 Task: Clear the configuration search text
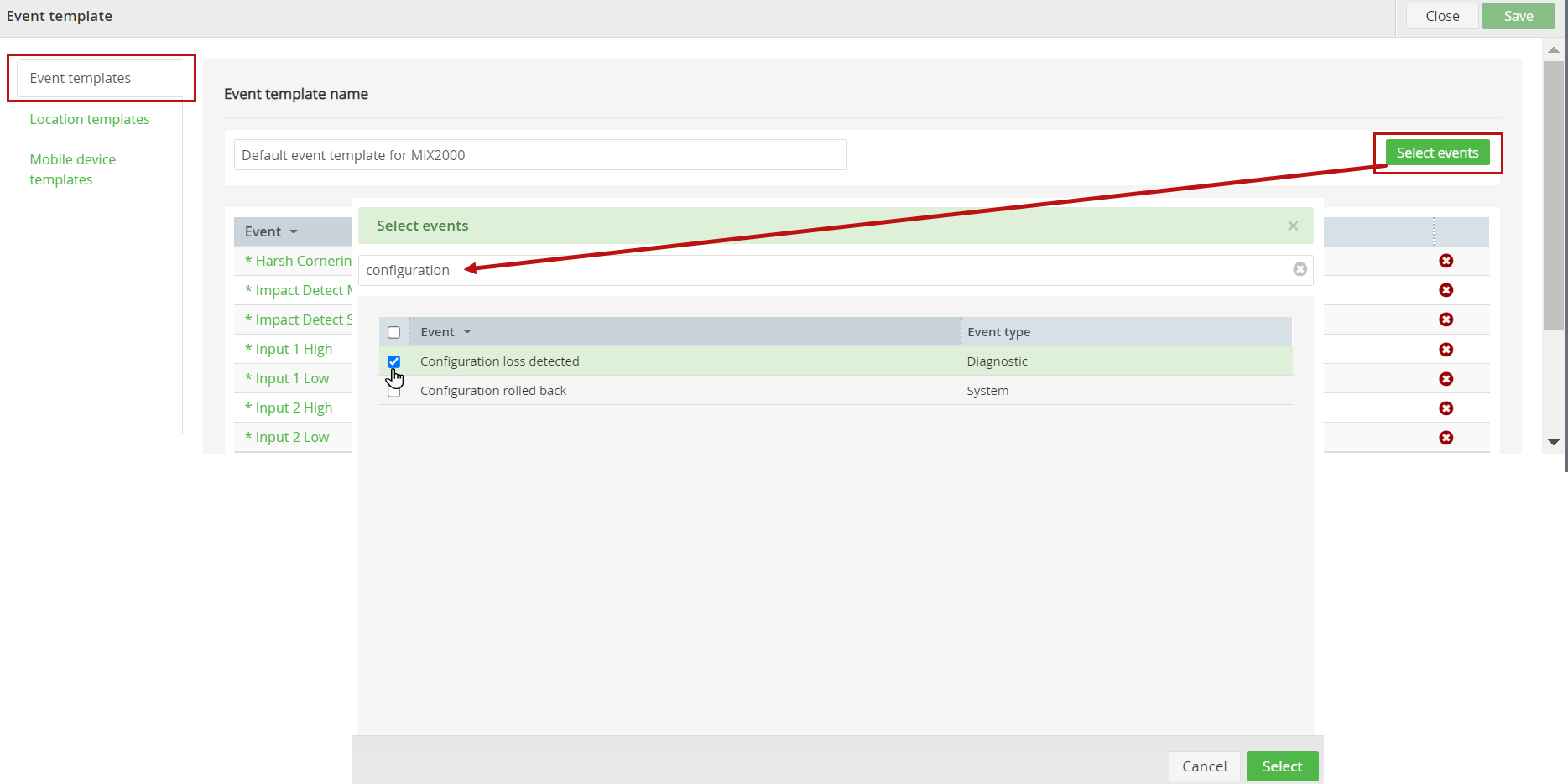tap(1300, 269)
